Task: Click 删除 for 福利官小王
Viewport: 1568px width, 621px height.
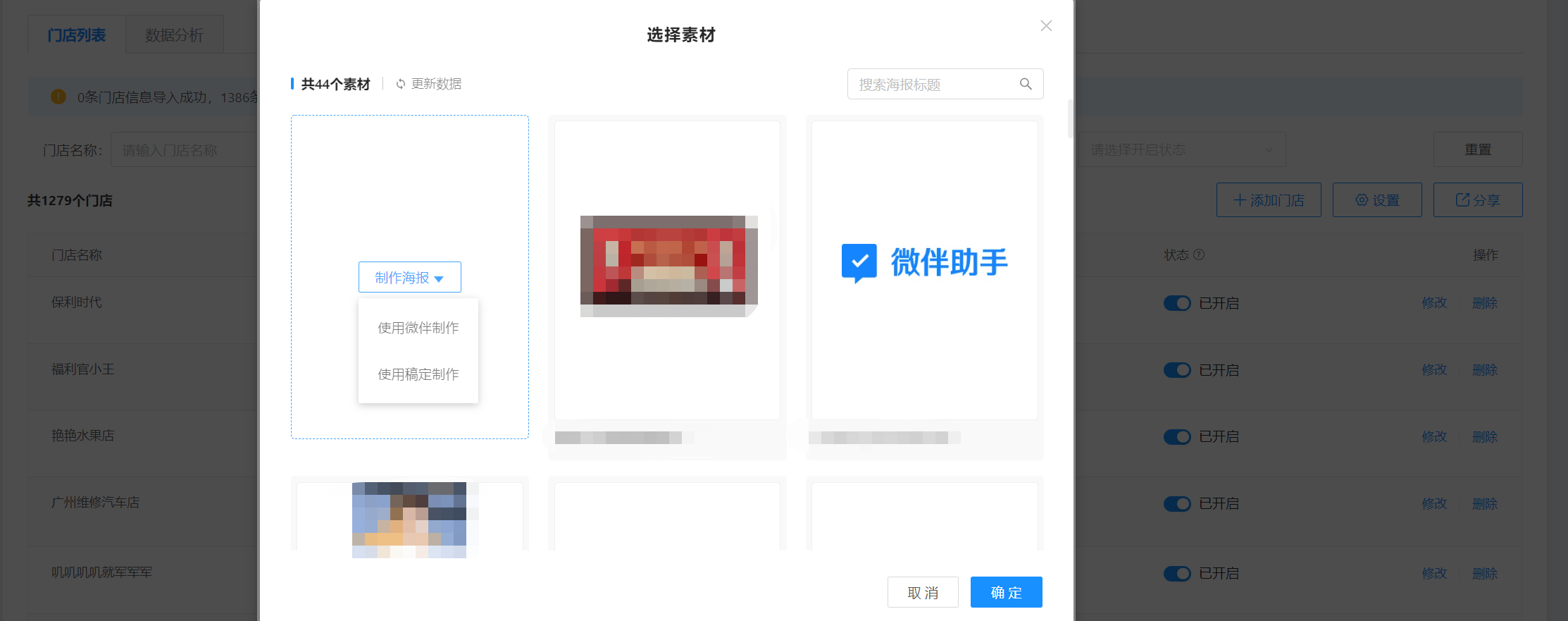Action: click(1485, 370)
